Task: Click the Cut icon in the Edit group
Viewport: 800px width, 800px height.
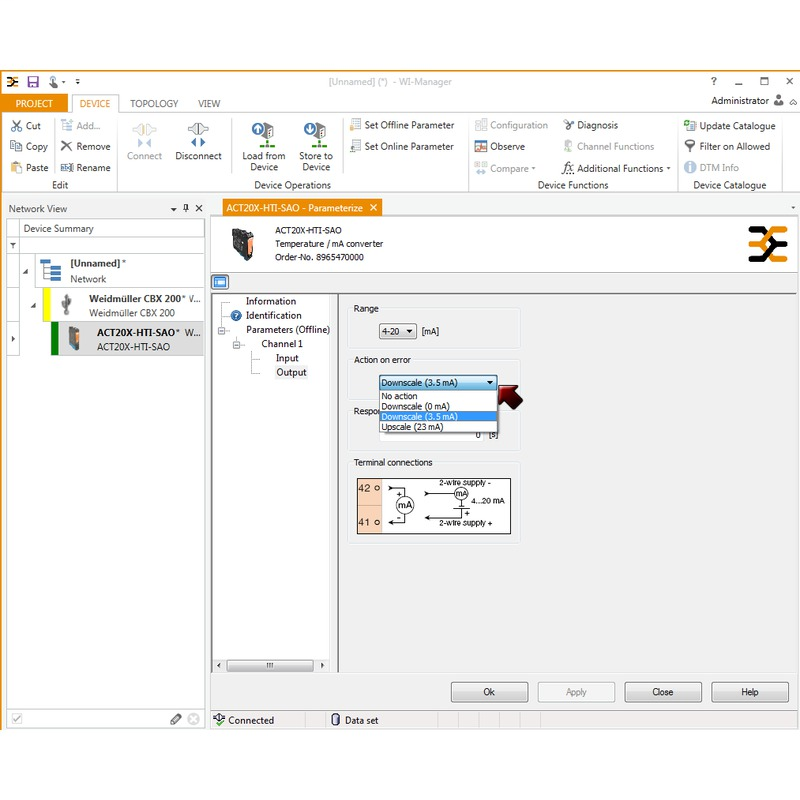Action: [17, 126]
